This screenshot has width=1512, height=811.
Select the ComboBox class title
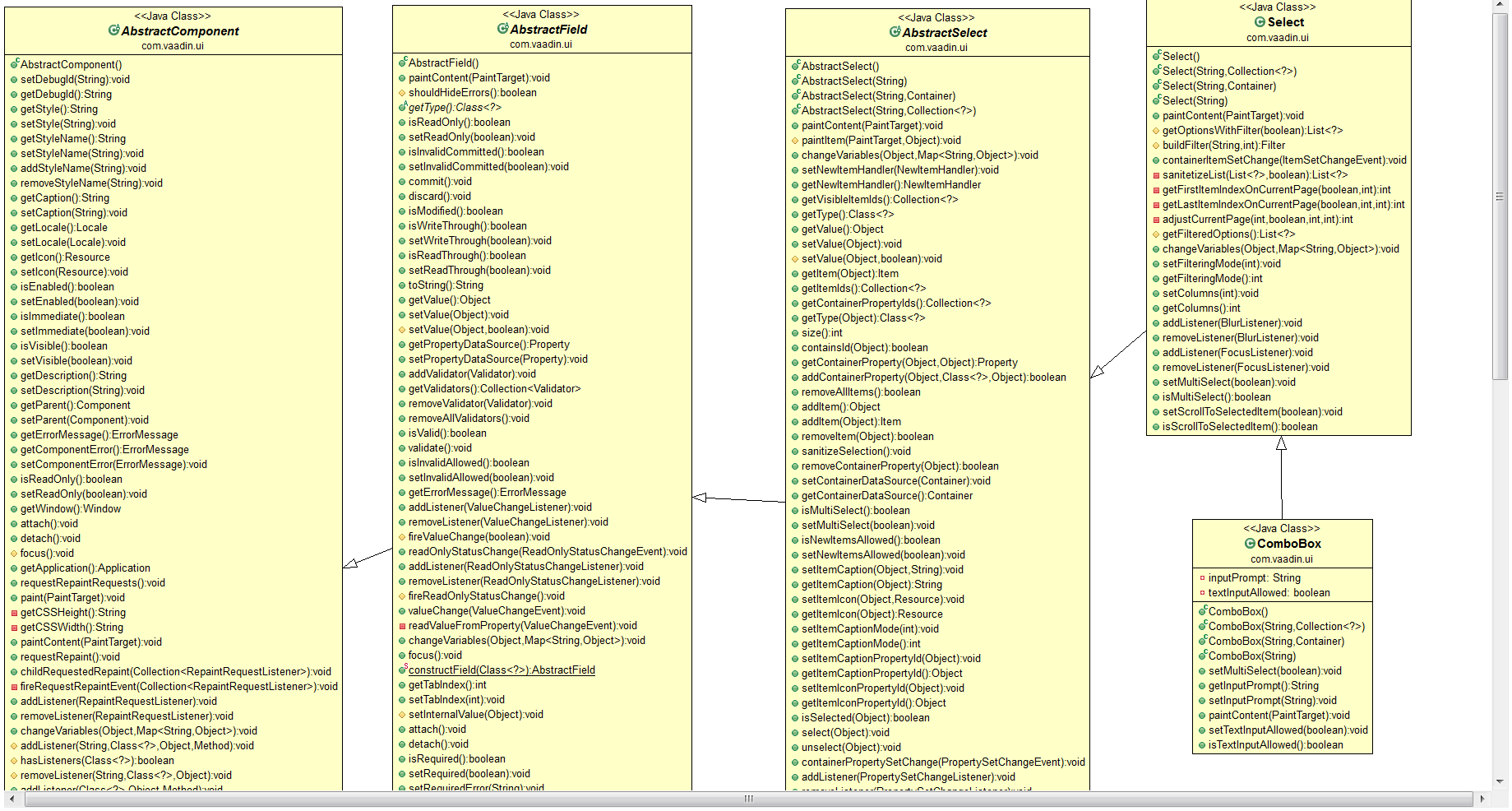1288,544
